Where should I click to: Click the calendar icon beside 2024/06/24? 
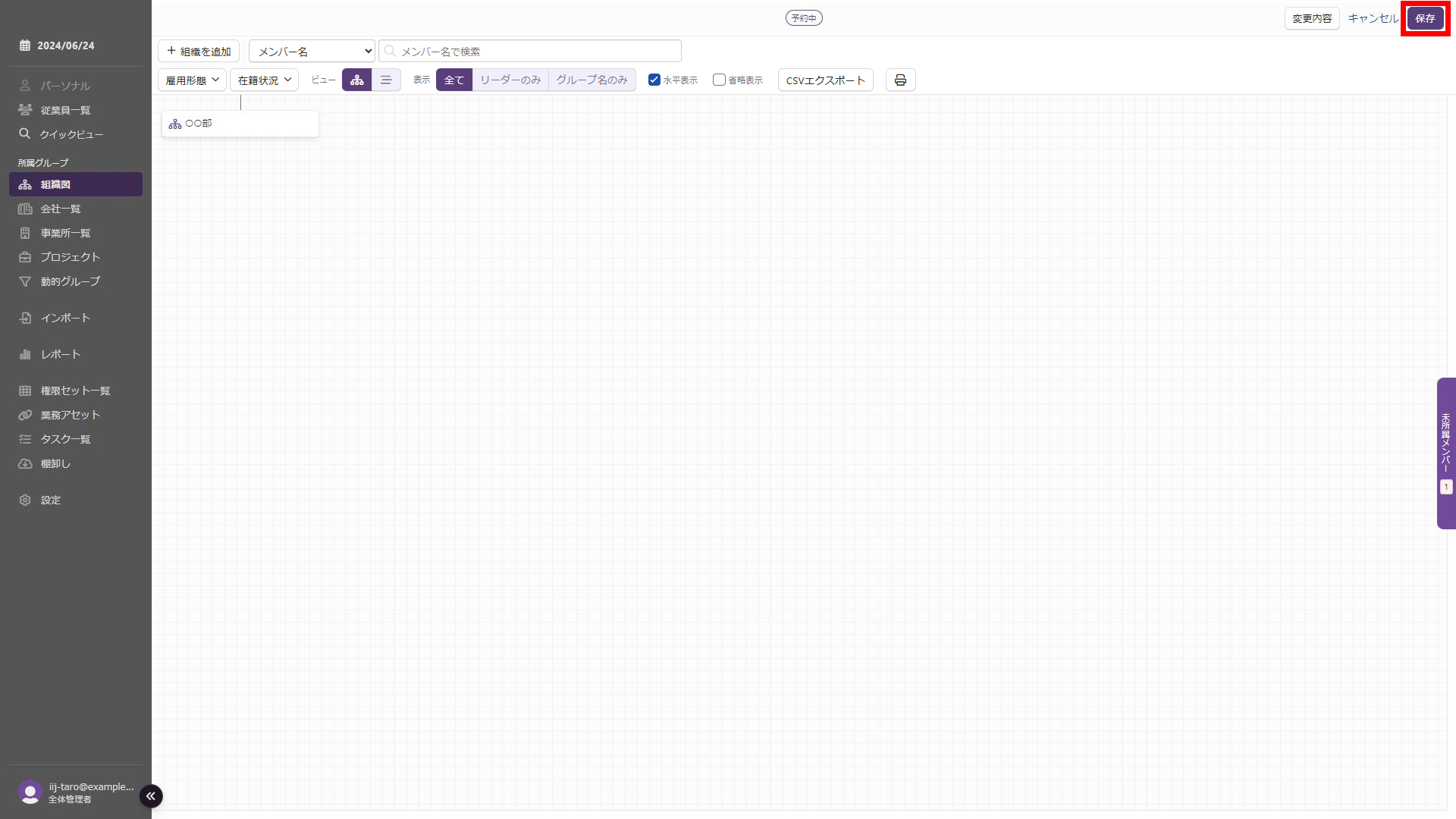coord(25,45)
